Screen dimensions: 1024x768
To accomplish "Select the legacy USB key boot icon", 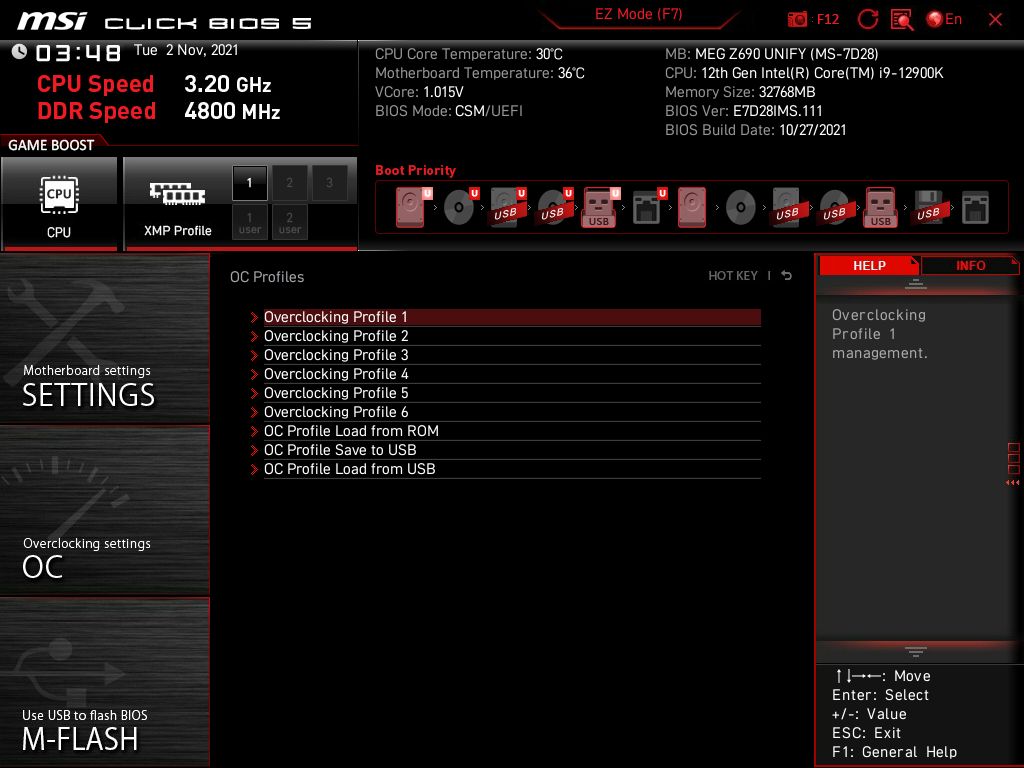I will tap(881, 208).
